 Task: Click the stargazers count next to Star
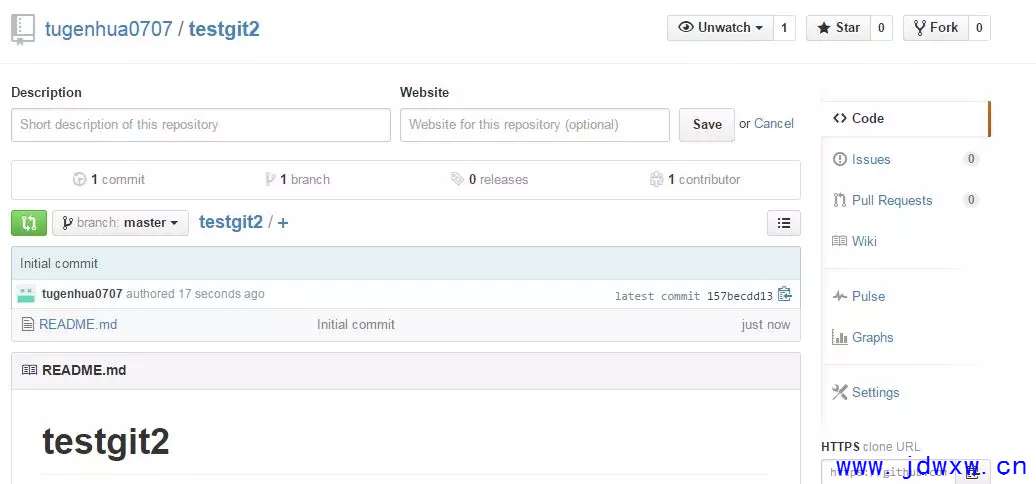coord(881,28)
